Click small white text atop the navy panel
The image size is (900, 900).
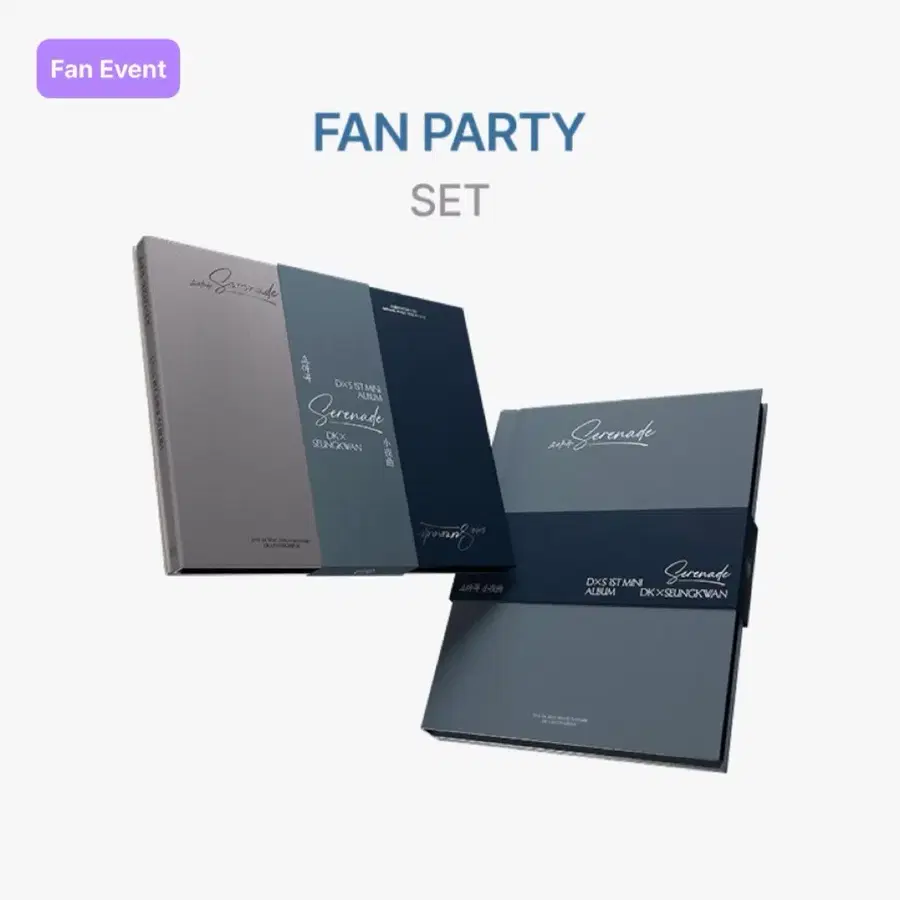pos(406,312)
